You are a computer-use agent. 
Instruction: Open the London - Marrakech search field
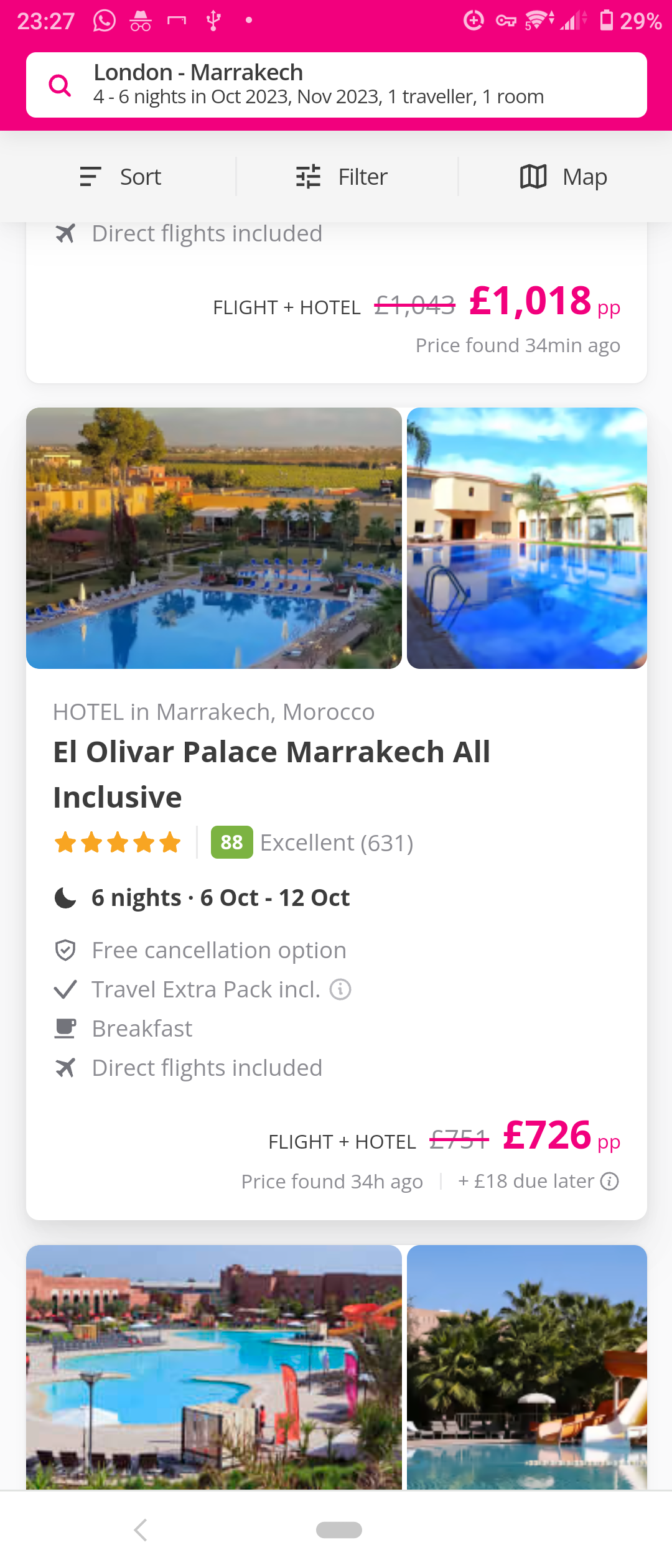pyautogui.click(x=337, y=85)
